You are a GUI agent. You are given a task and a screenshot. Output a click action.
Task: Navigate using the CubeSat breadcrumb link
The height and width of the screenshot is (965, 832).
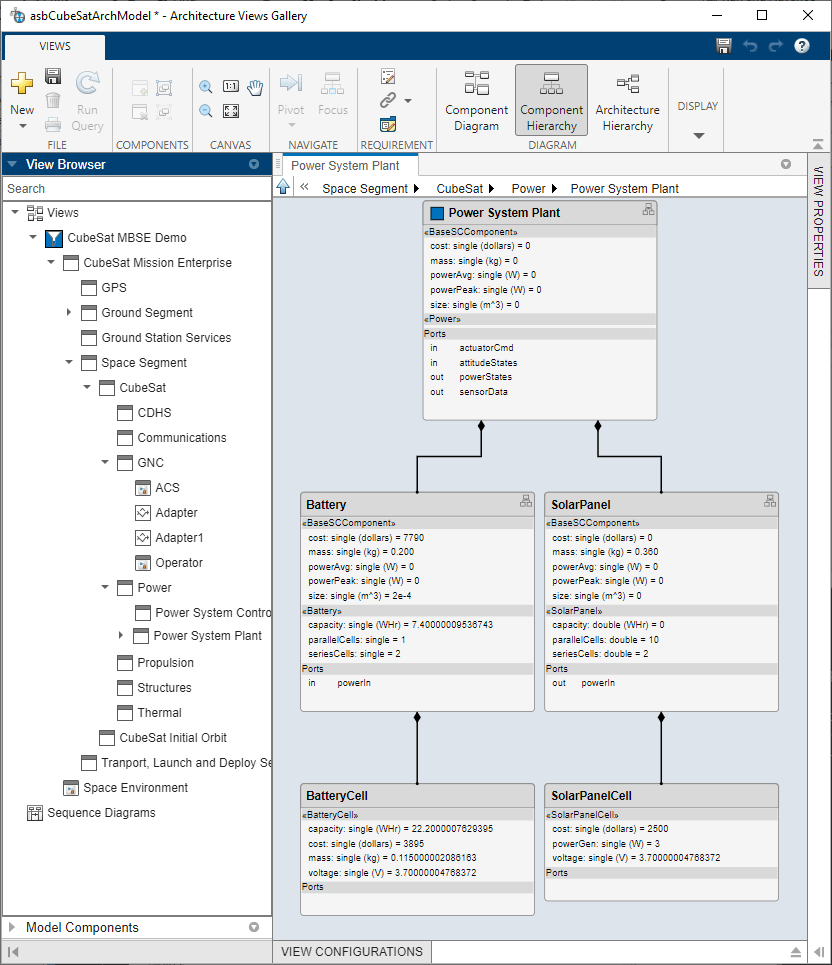point(459,188)
